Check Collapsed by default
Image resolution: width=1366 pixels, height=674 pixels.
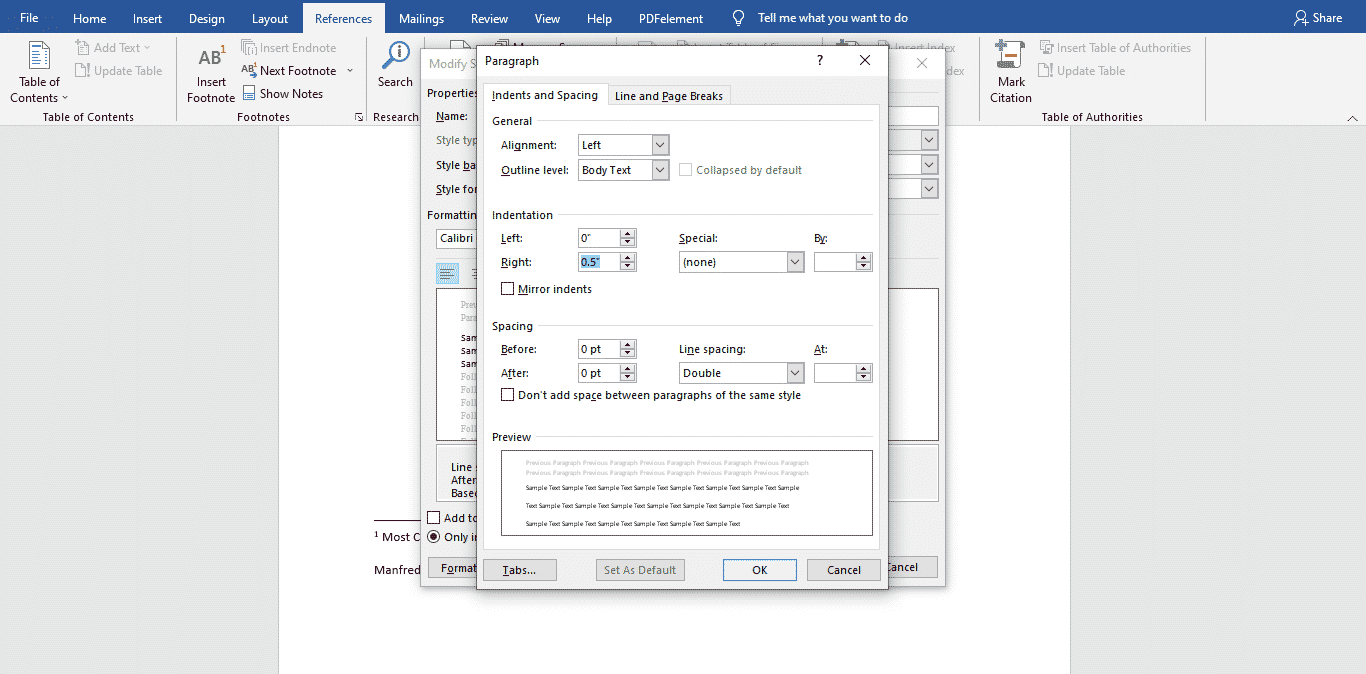point(686,169)
